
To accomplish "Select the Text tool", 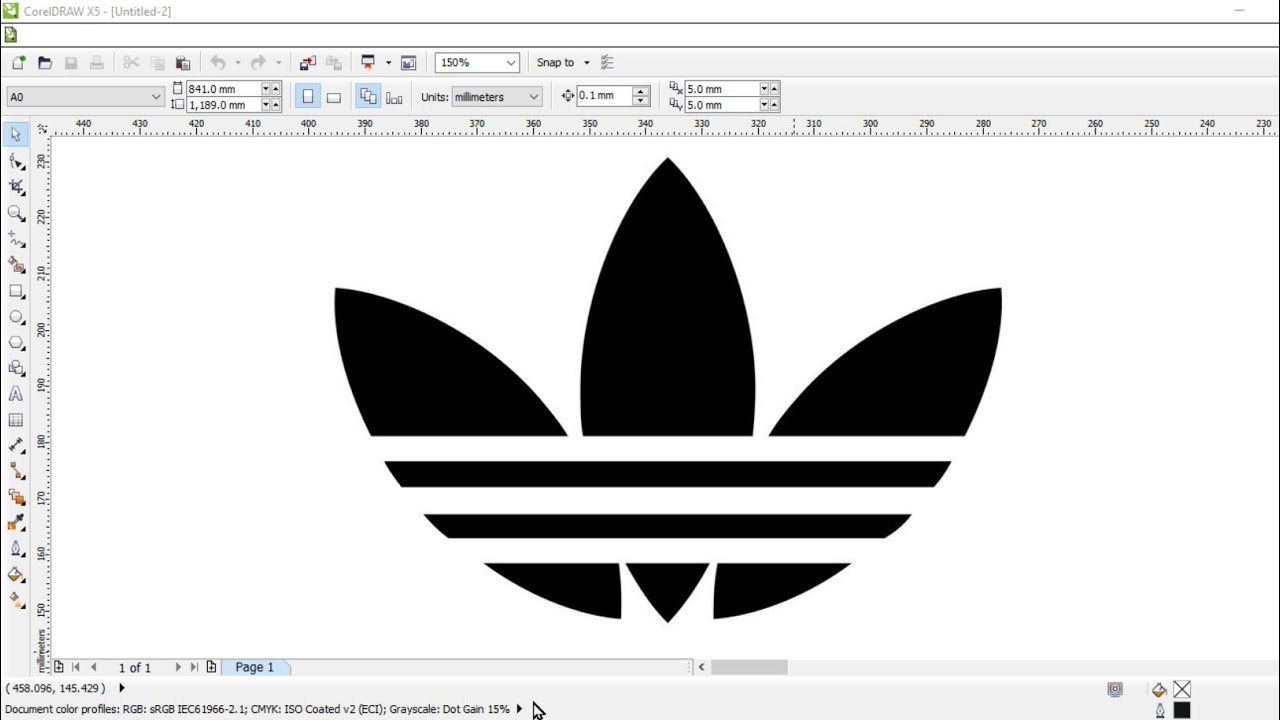I will pyautogui.click(x=16, y=395).
